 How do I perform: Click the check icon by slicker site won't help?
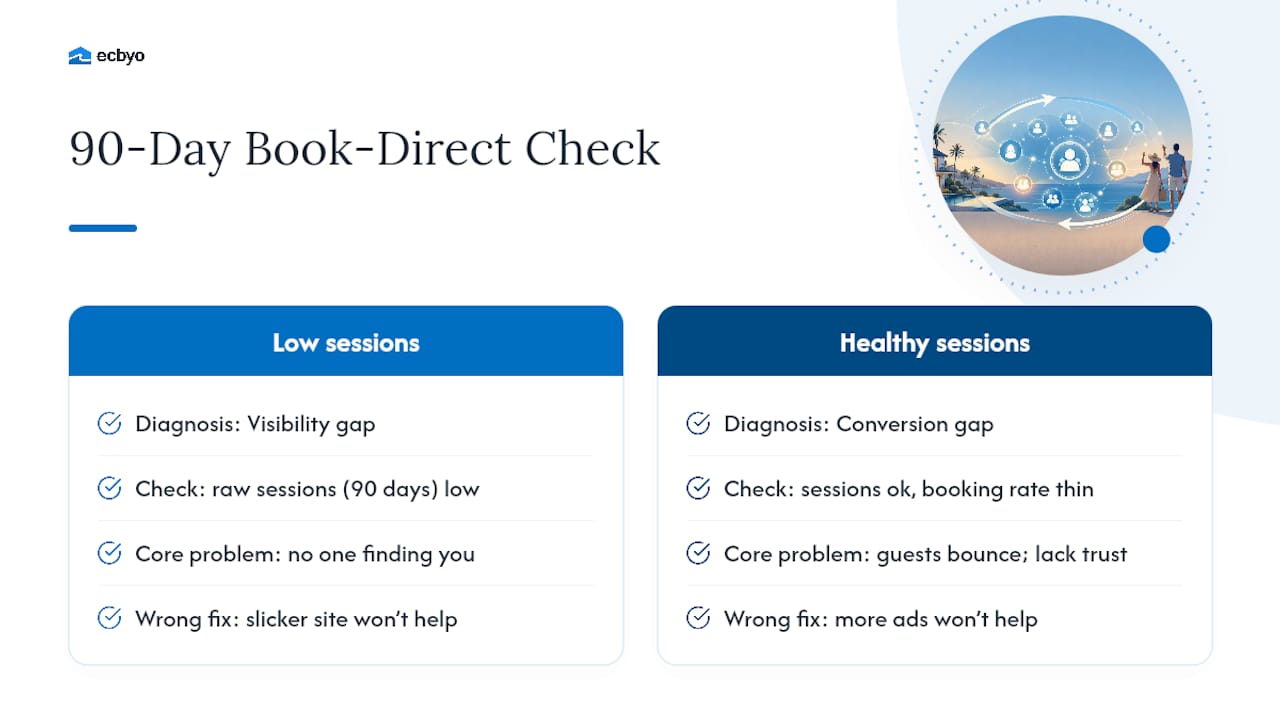[109, 619]
